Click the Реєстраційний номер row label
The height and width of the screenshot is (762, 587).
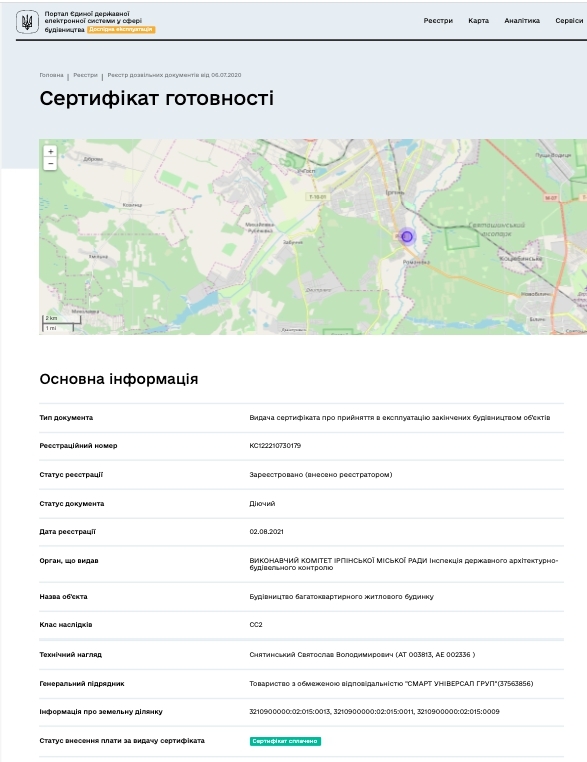pyautogui.click(x=78, y=446)
